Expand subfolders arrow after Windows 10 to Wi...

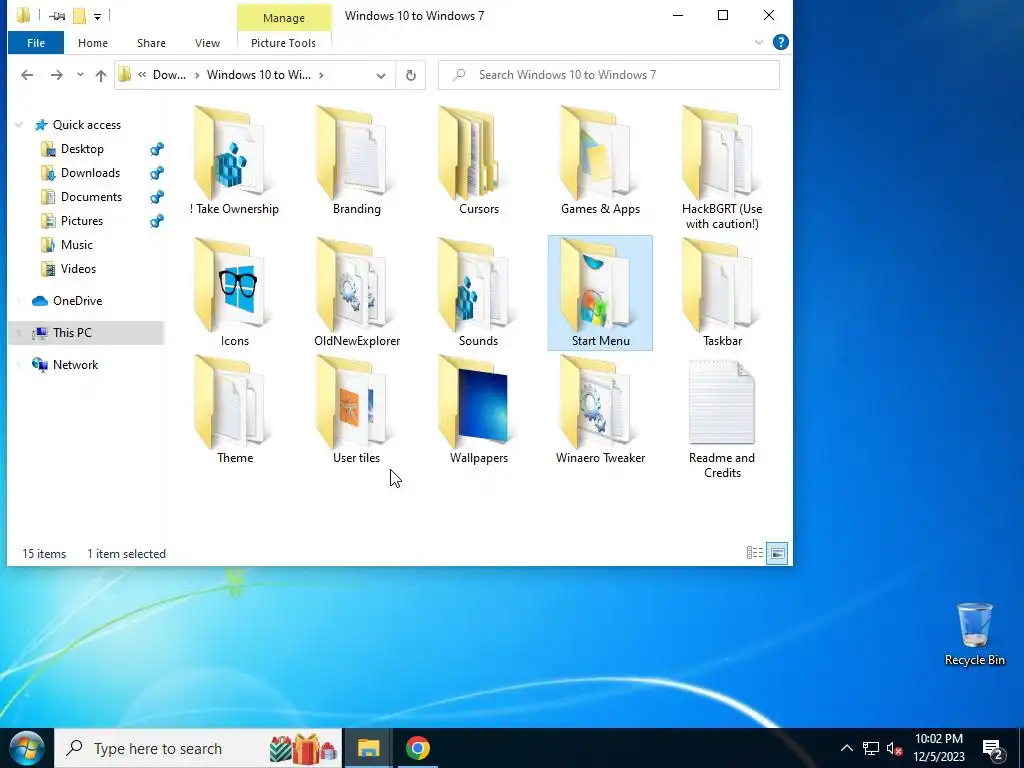(x=321, y=75)
